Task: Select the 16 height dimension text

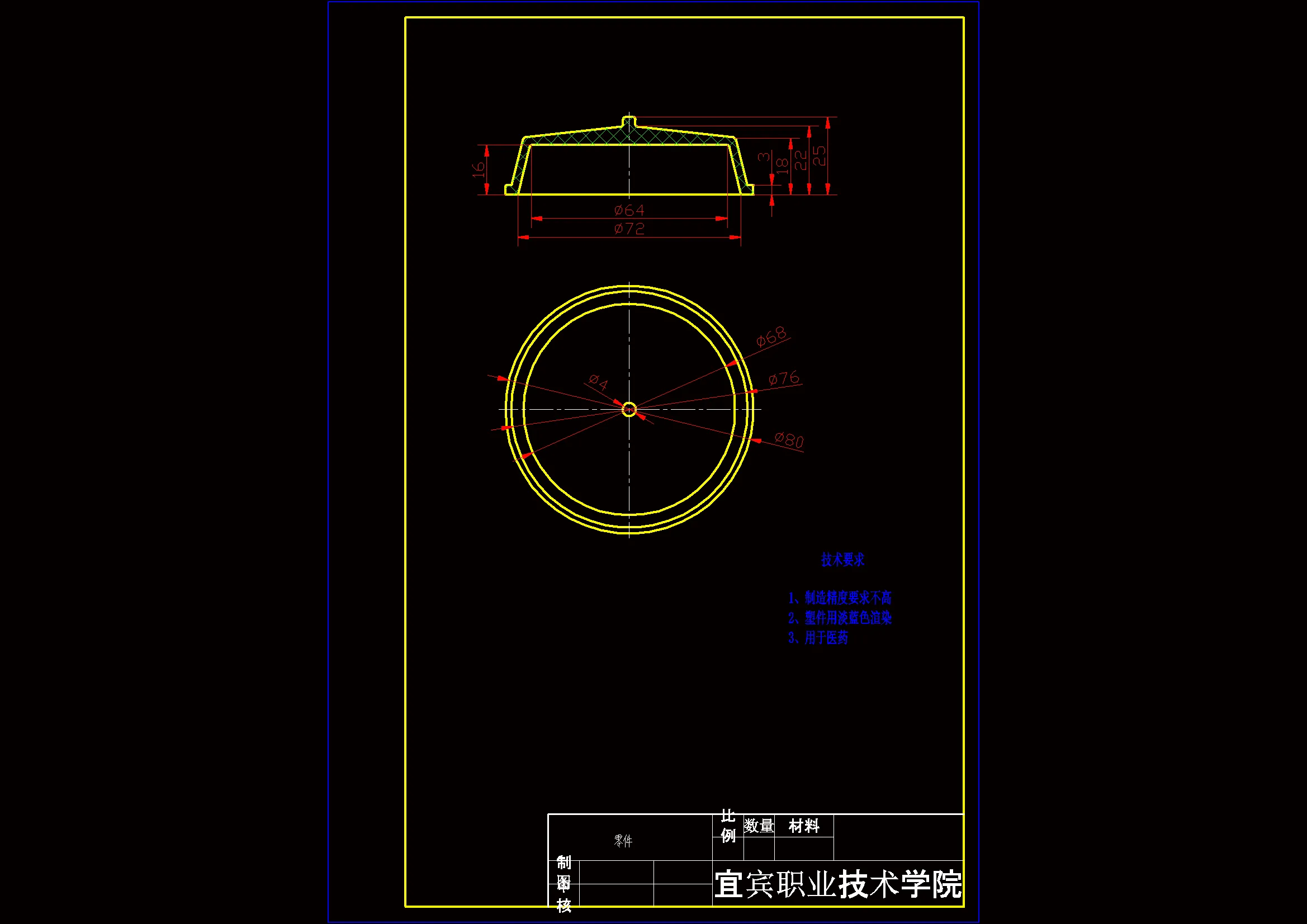Action: [479, 169]
